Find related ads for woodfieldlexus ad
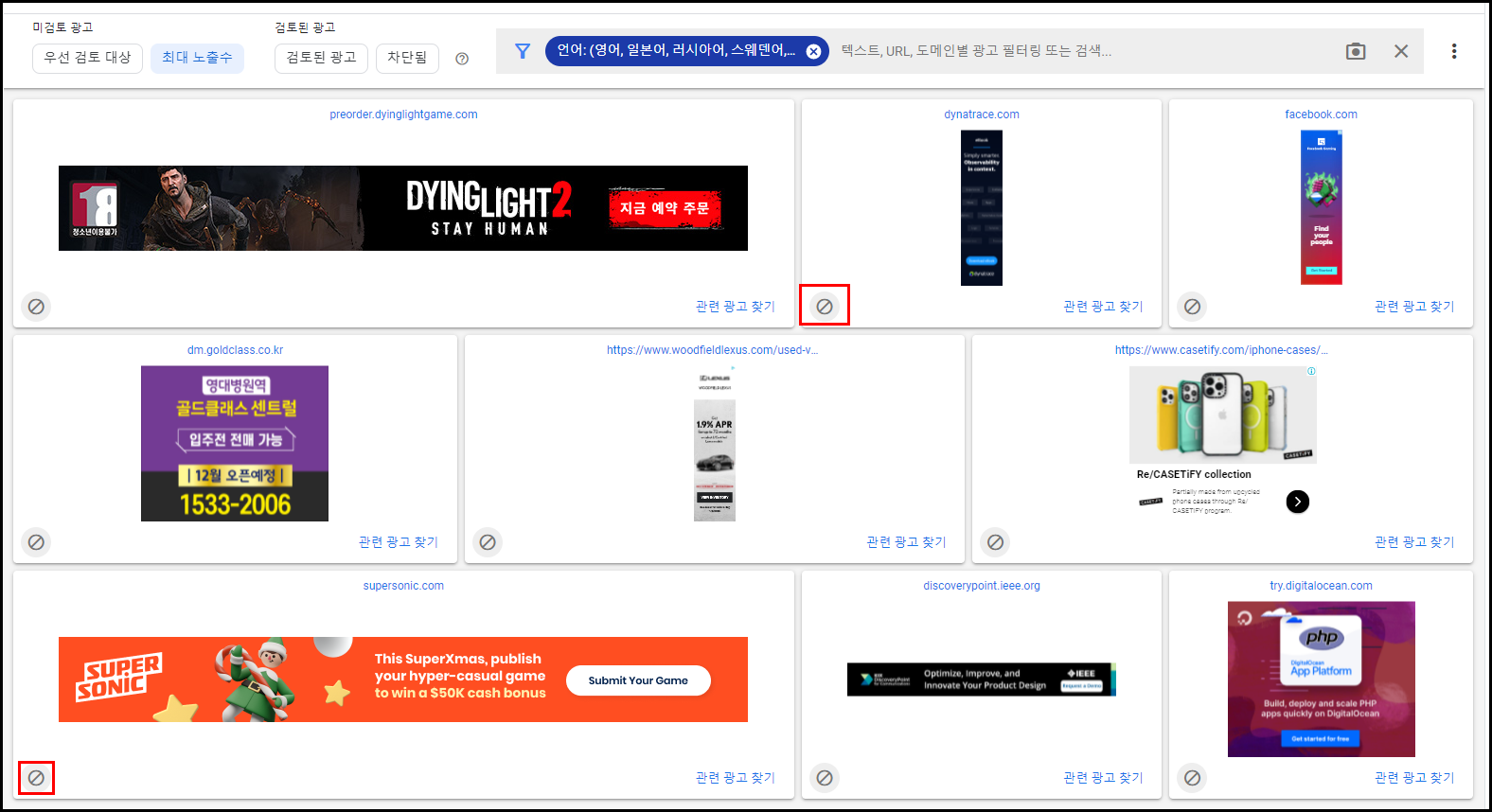The width and height of the screenshot is (1492, 812). click(906, 542)
